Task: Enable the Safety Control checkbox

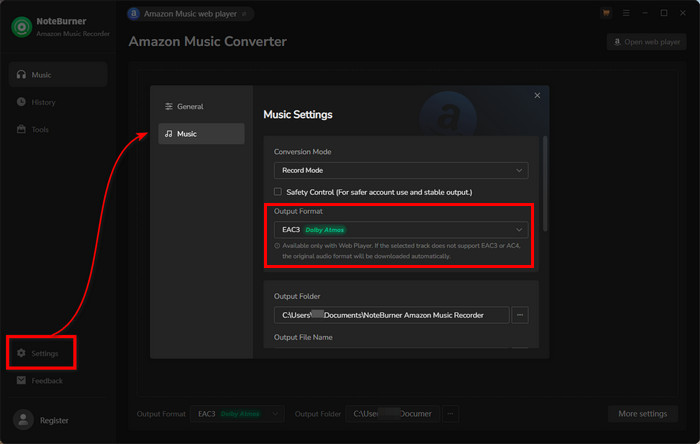Action: [x=278, y=191]
